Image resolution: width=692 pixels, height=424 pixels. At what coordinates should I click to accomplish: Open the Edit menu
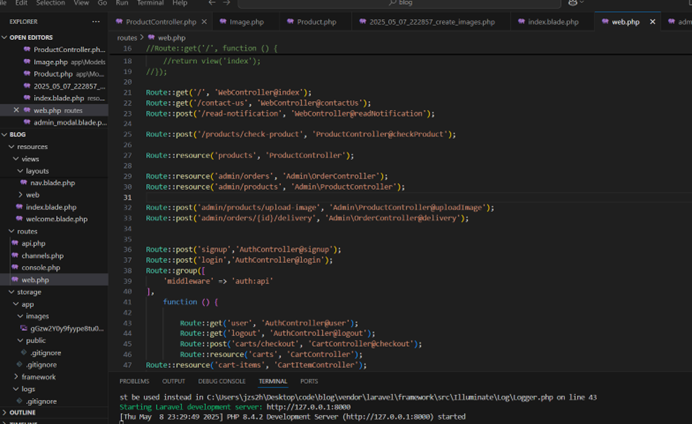point(21,3)
